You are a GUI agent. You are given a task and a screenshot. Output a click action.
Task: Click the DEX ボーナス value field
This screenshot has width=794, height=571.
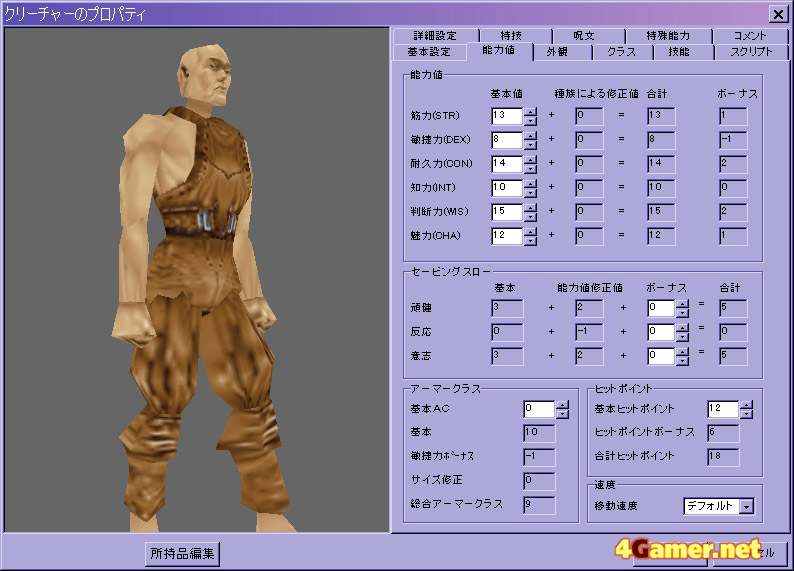click(733, 140)
